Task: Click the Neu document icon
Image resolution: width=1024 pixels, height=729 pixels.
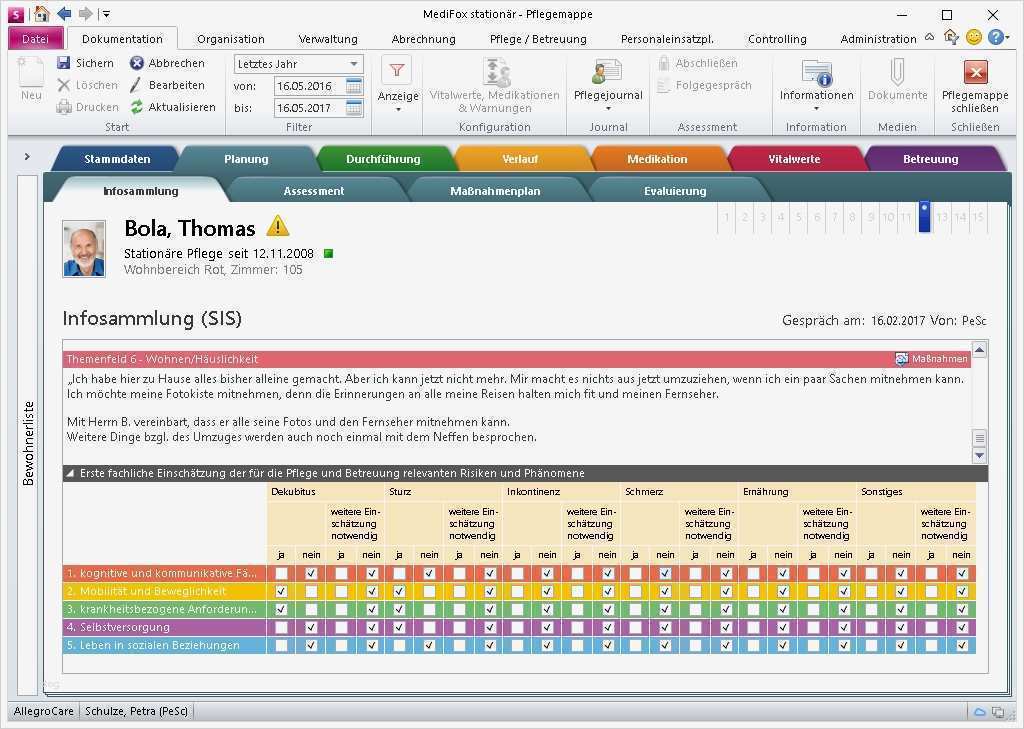Action: click(x=31, y=72)
